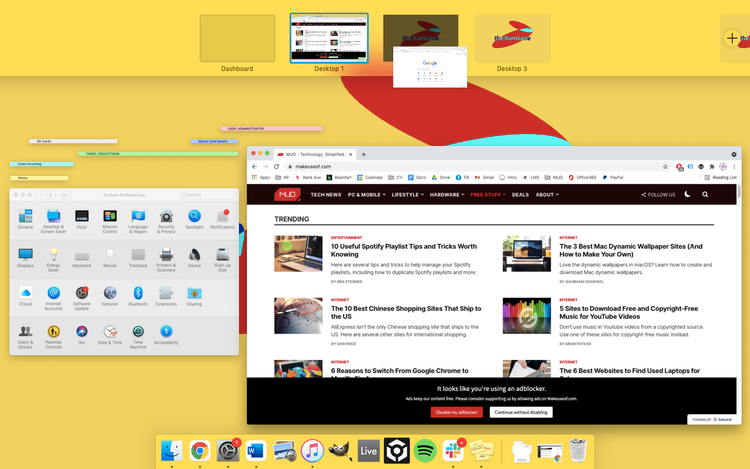Open Displays preferences pane
The image size is (750, 469).
click(25, 258)
